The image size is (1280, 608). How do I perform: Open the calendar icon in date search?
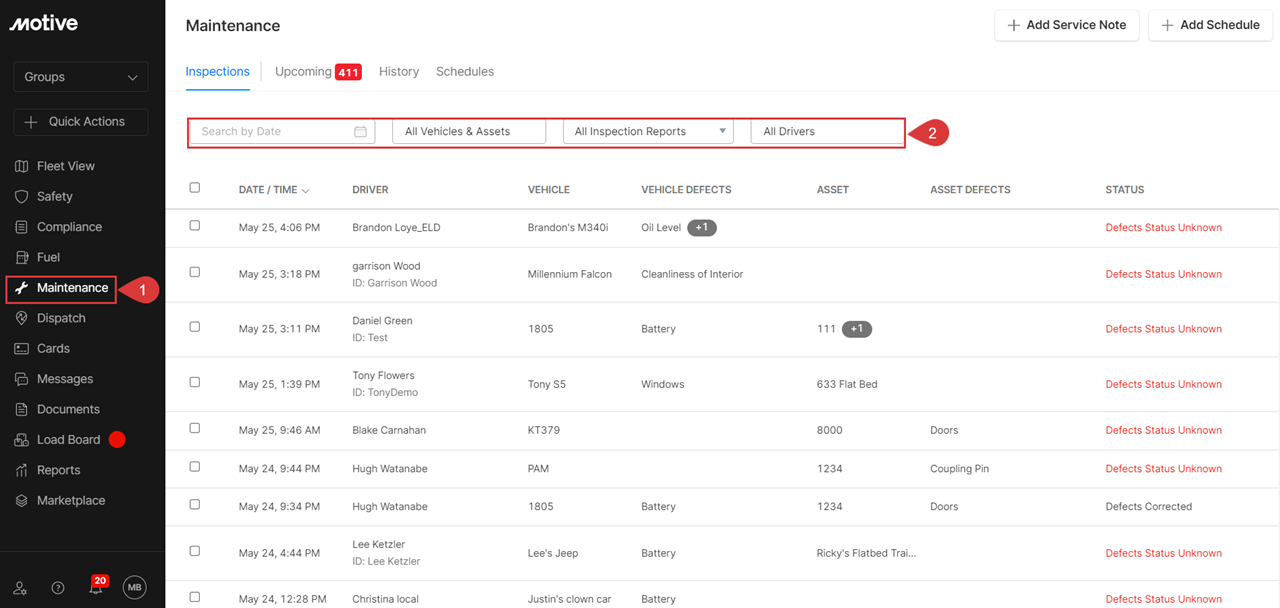[360, 132]
